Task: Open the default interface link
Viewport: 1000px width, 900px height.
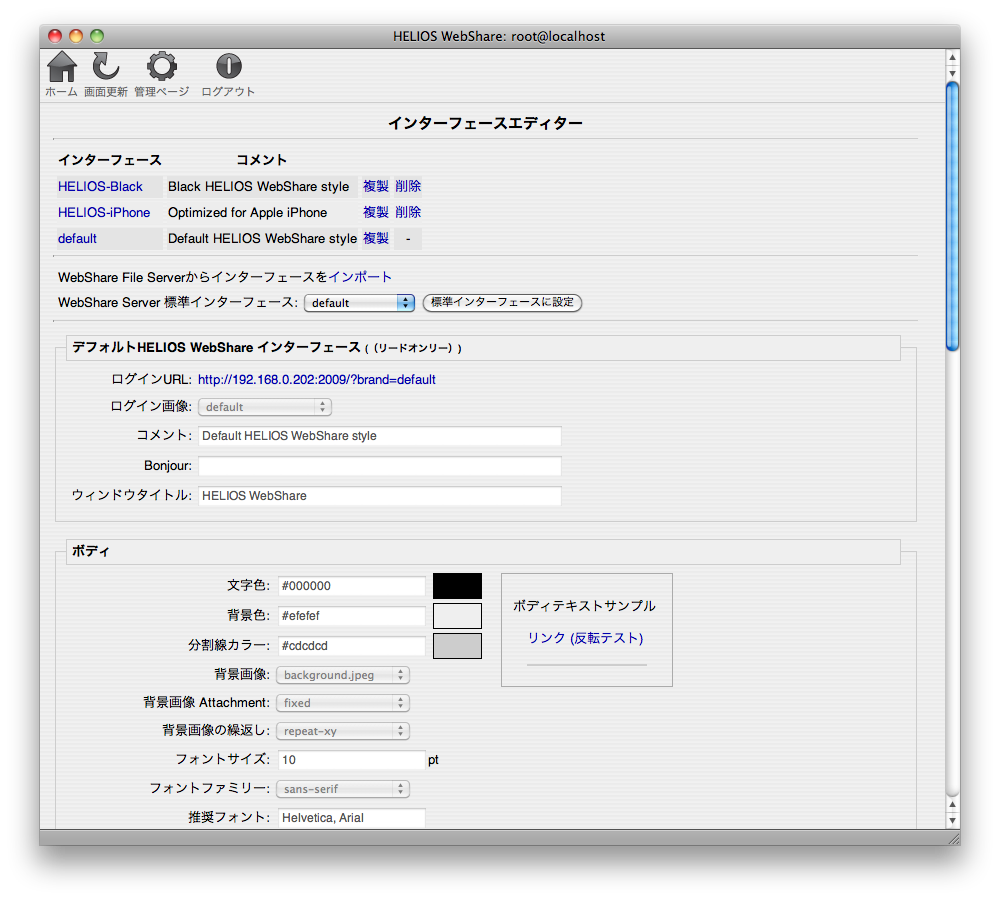Action: pyautogui.click(x=77, y=239)
